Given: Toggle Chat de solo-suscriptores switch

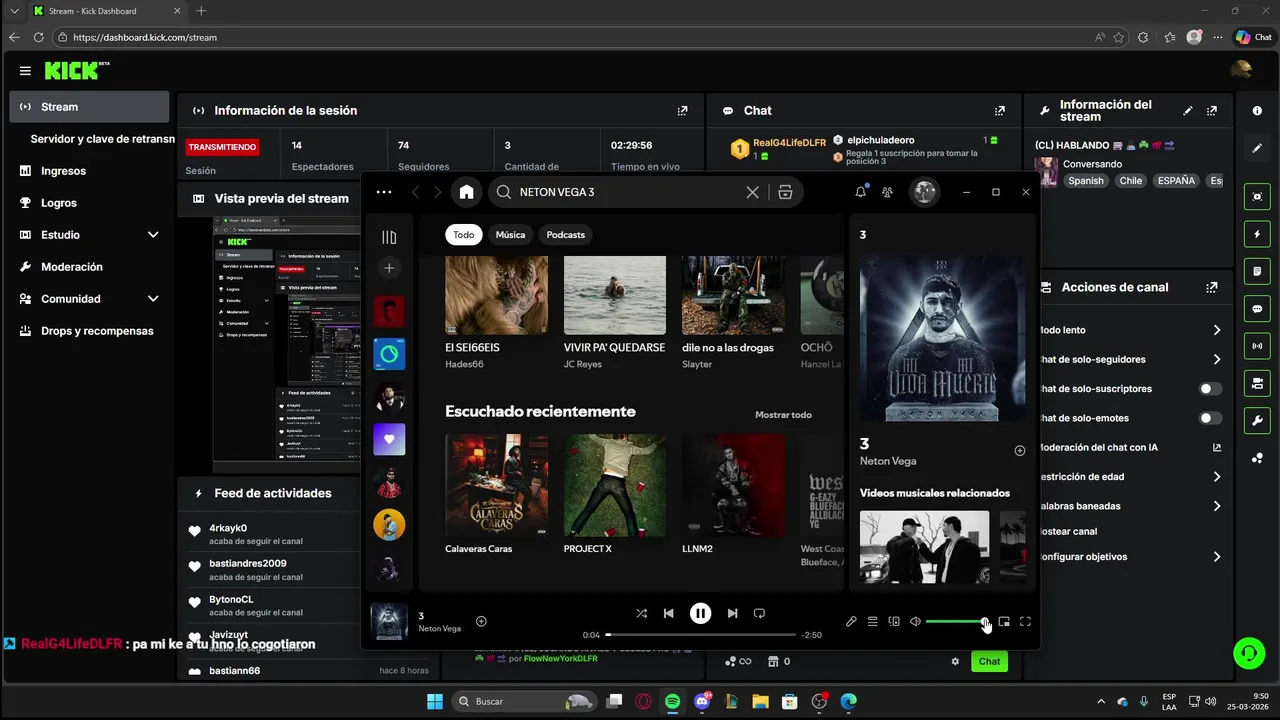Looking at the screenshot, I should point(1210,389).
